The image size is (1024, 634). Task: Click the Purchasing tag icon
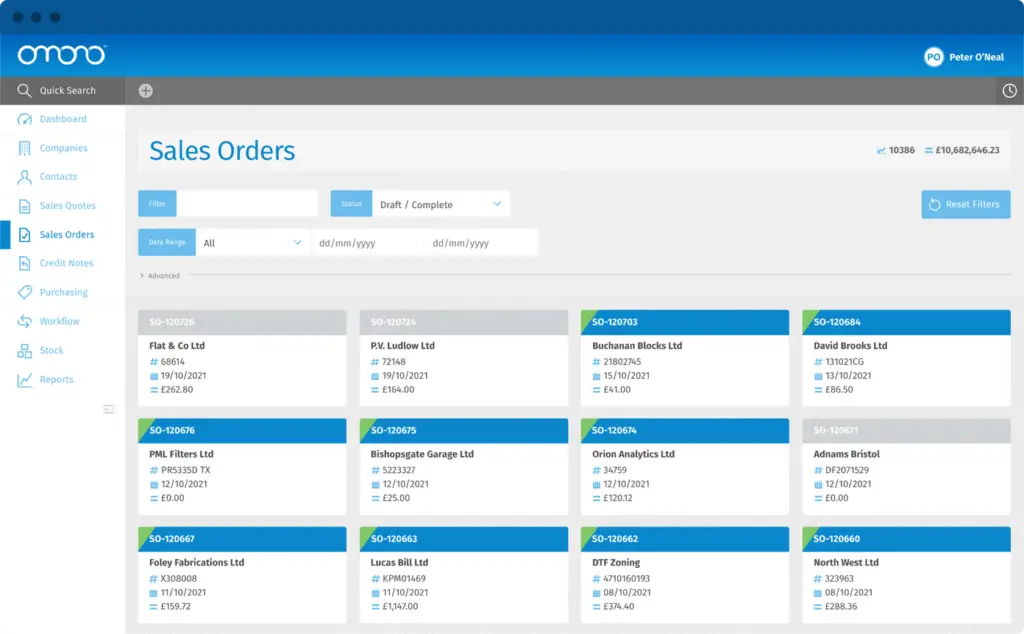(x=24, y=292)
